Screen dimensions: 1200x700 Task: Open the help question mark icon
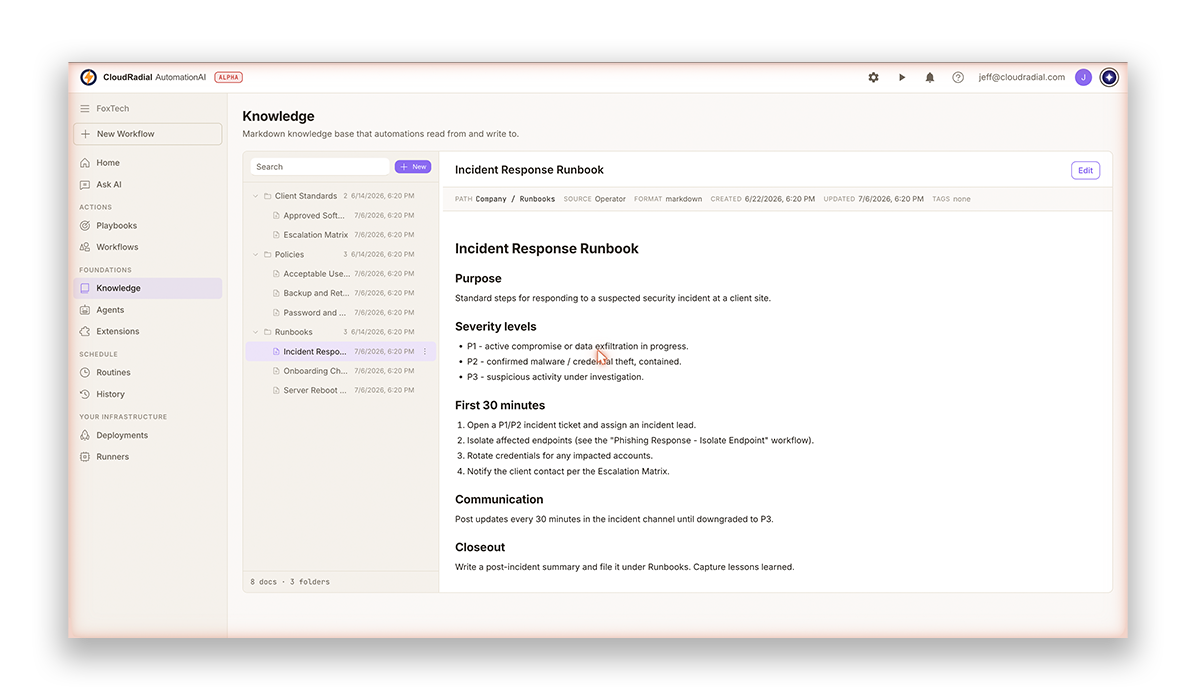[958, 77]
